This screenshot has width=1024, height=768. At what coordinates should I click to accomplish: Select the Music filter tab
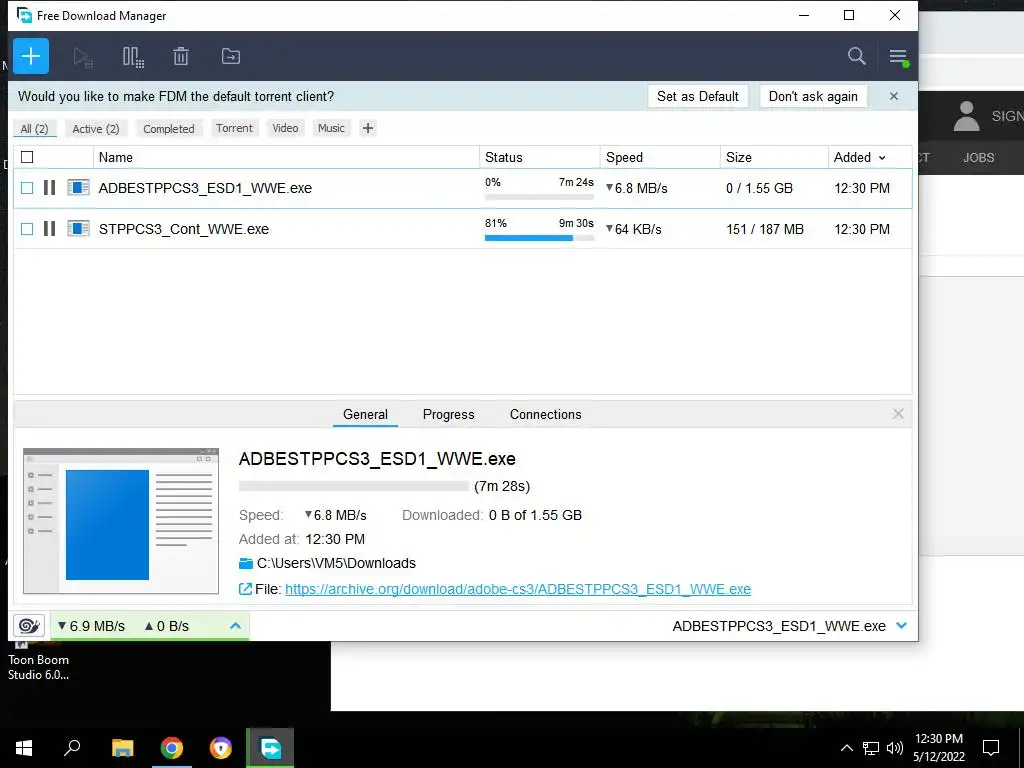point(331,128)
